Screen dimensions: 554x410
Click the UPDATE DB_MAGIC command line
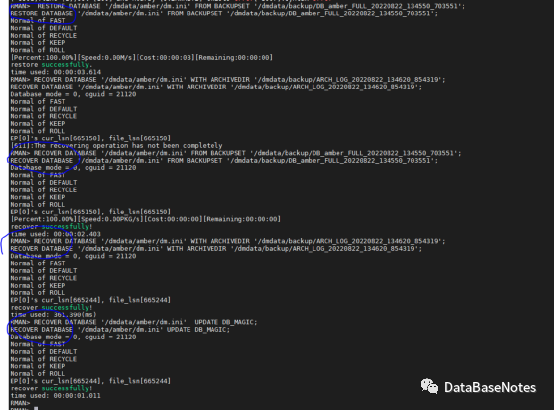point(134,322)
